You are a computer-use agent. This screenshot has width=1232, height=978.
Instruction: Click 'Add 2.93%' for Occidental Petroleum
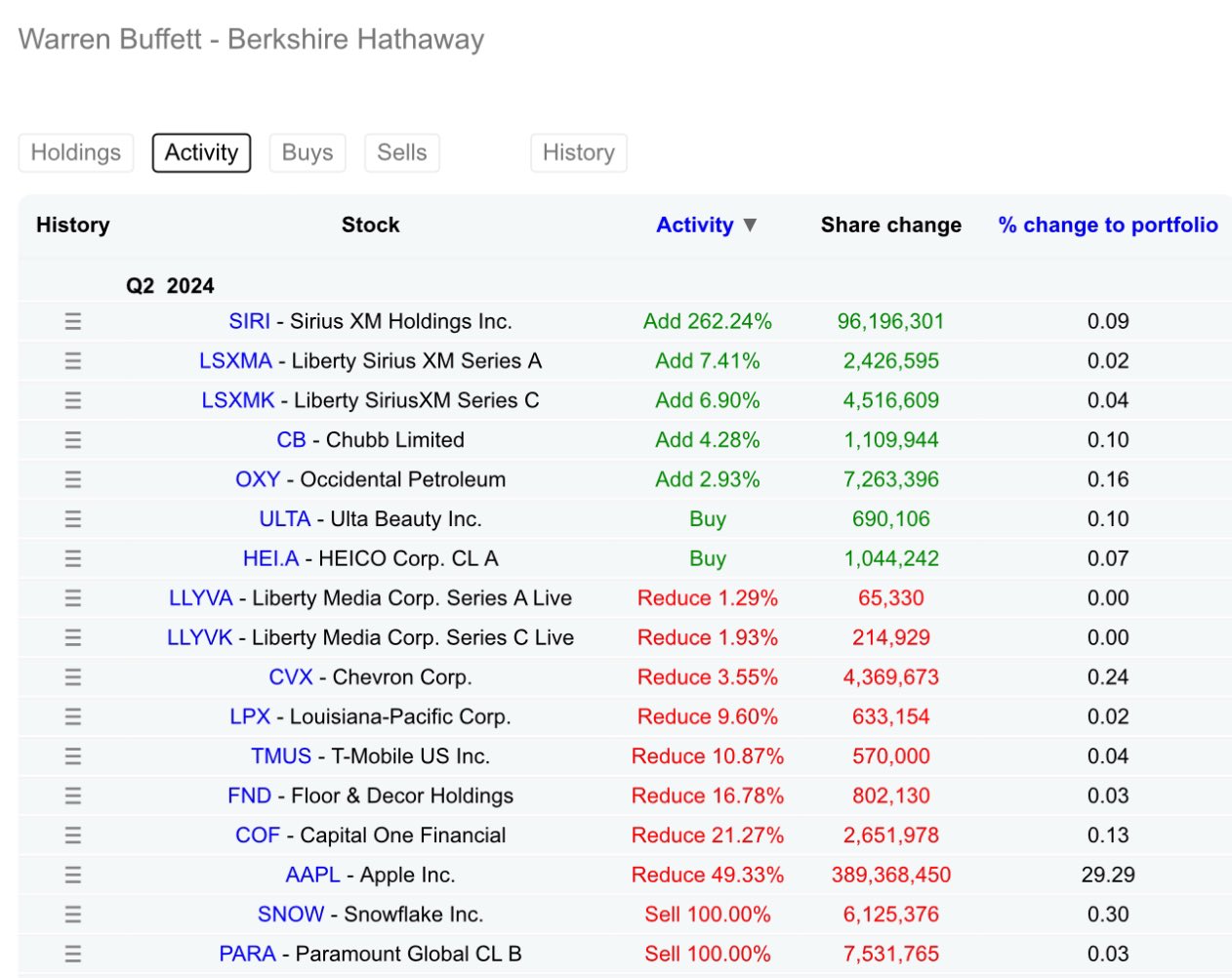click(708, 479)
